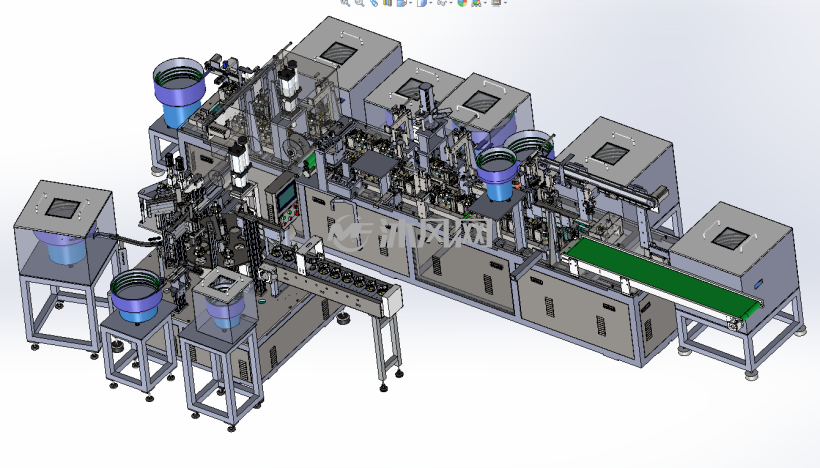The image size is (820, 468).
Task: Select the green conveyor belt in the model
Action: point(662,277)
